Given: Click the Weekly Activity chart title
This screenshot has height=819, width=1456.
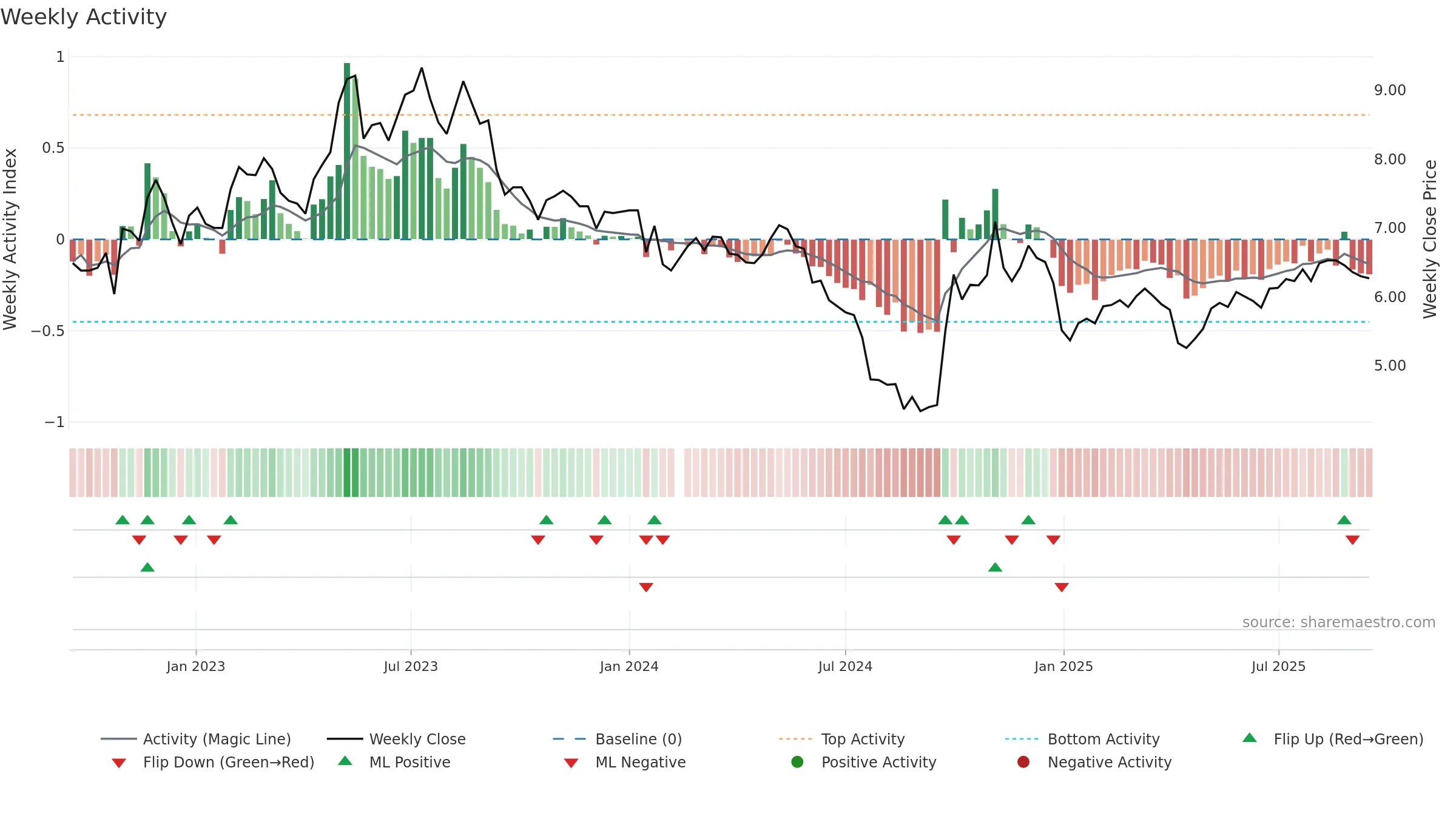Looking at the screenshot, I should click(x=84, y=17).
